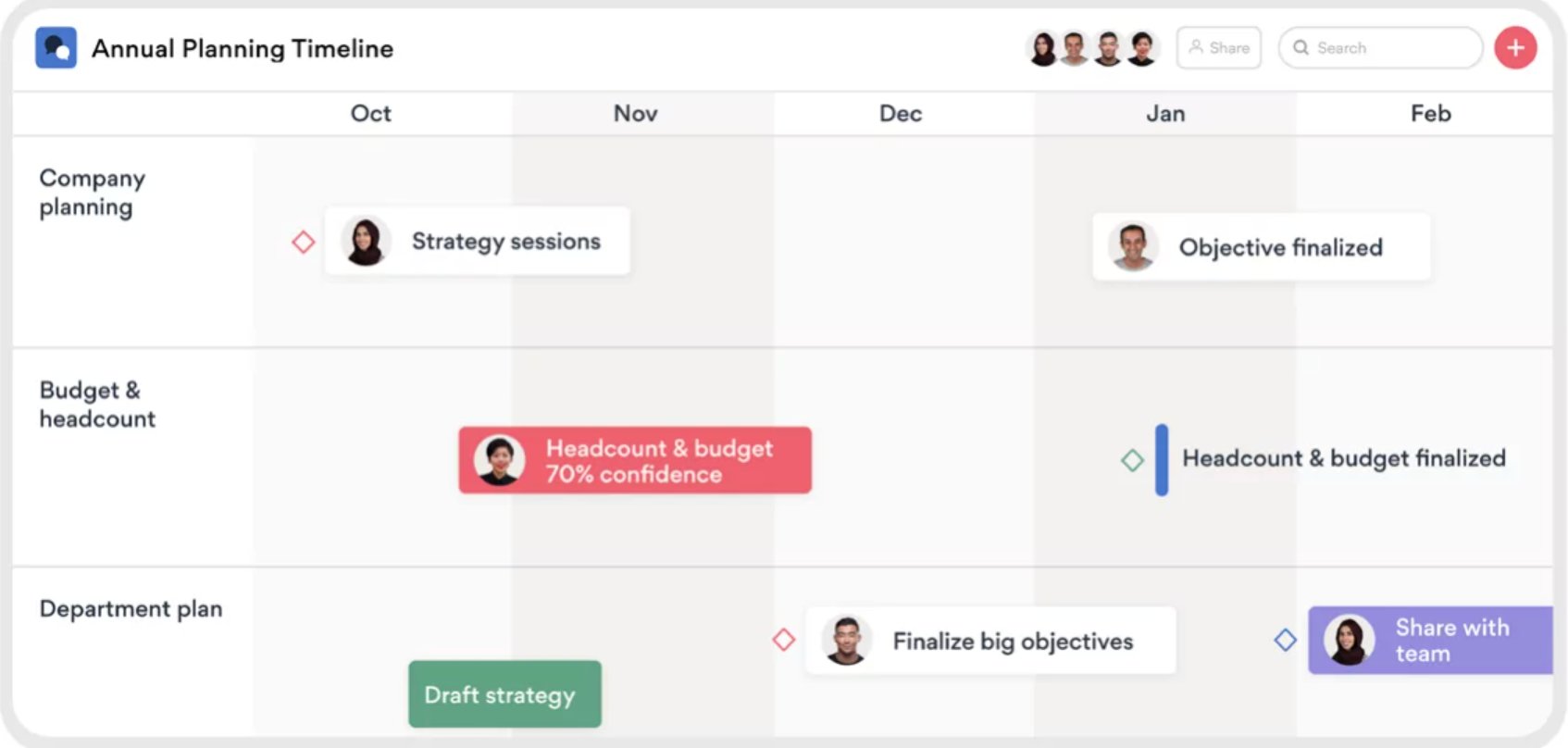Click avatar on Finalize big objectives card
Viewport: 1568px width, 748px height.
846,640
